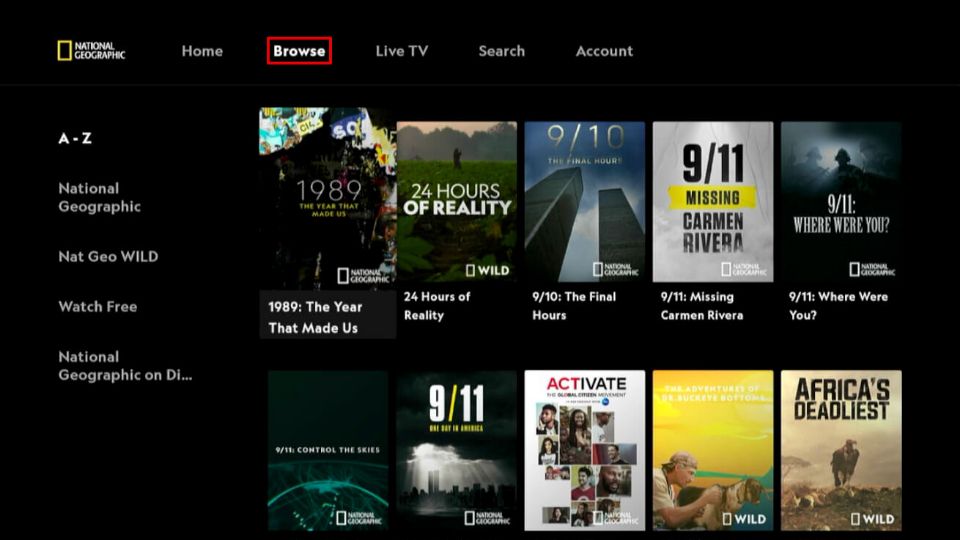
Task: Open the Watch Free category
Action: pos(98,307)
